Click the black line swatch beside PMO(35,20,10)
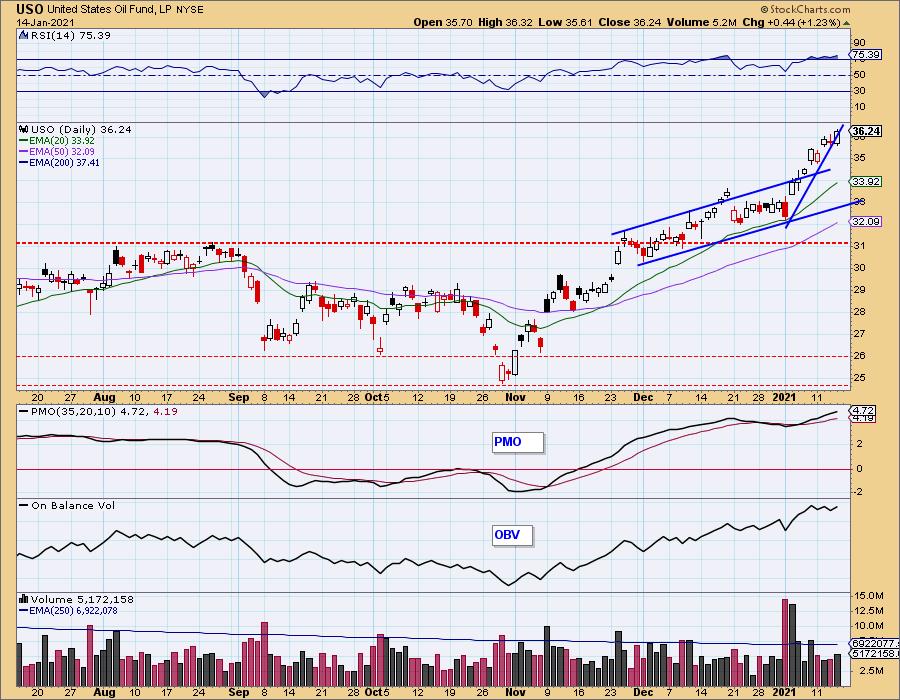 click(24, 412)
